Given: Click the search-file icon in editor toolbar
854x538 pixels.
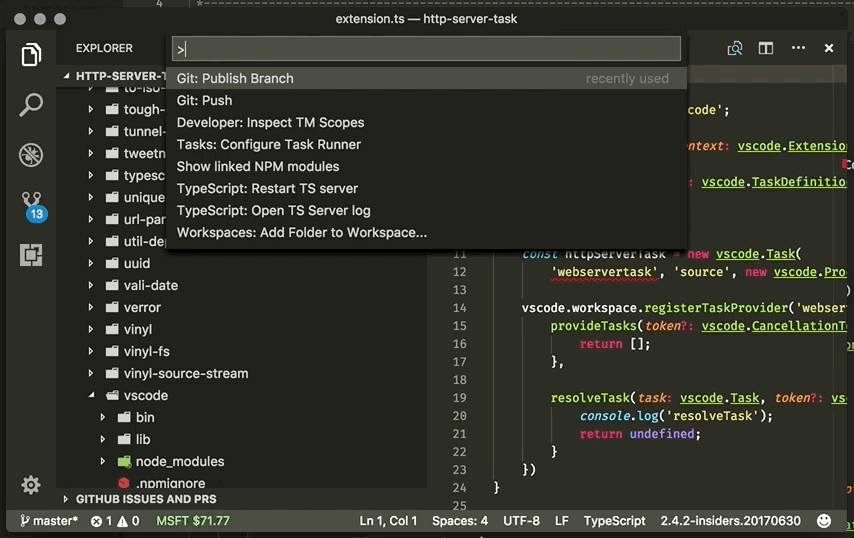Looking at the screenshot, I should 735,48.
